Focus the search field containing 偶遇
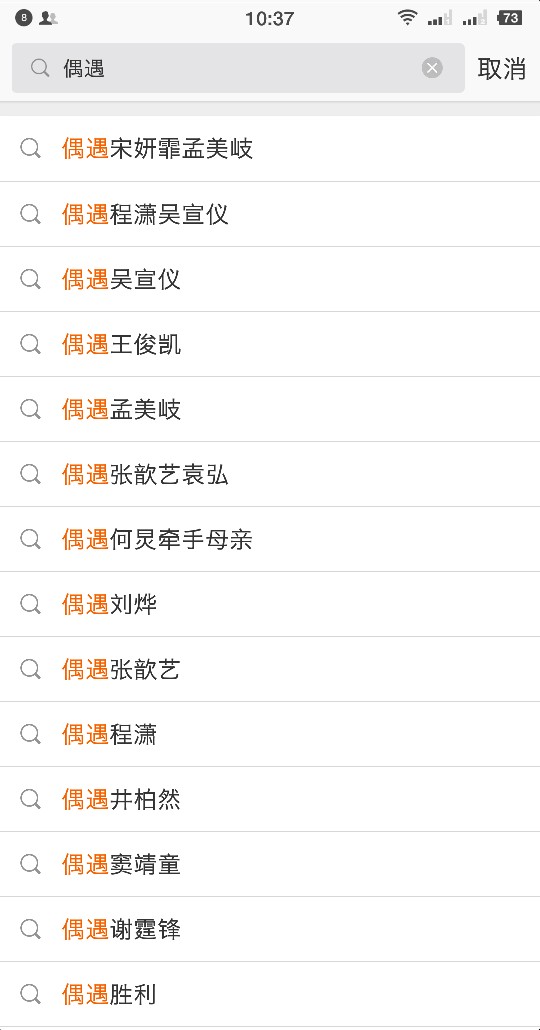The height and width of the screenshot is (1030, 540). click(x=238, y=68)
